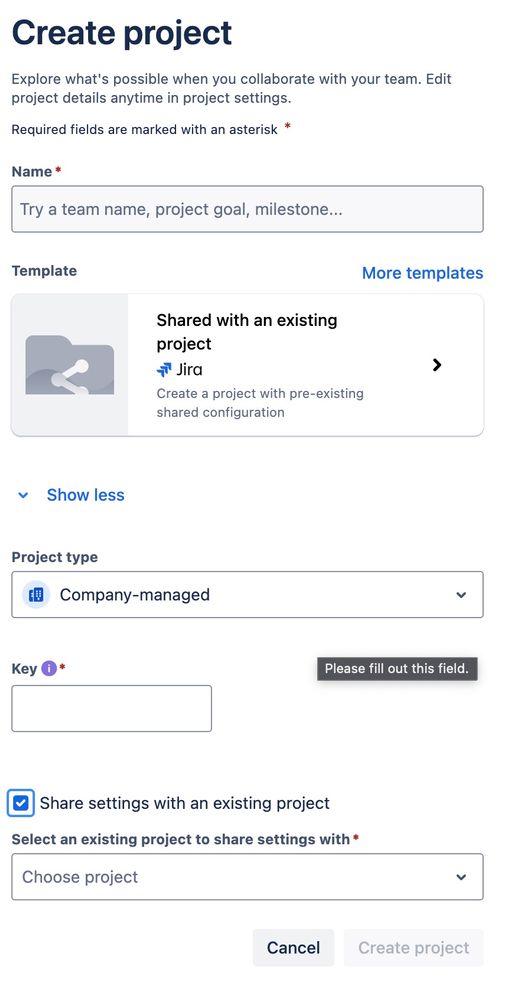The height and width of the screenshot is (999, 521).
Task: Click the Cancel button
Action: pos(293,947)
